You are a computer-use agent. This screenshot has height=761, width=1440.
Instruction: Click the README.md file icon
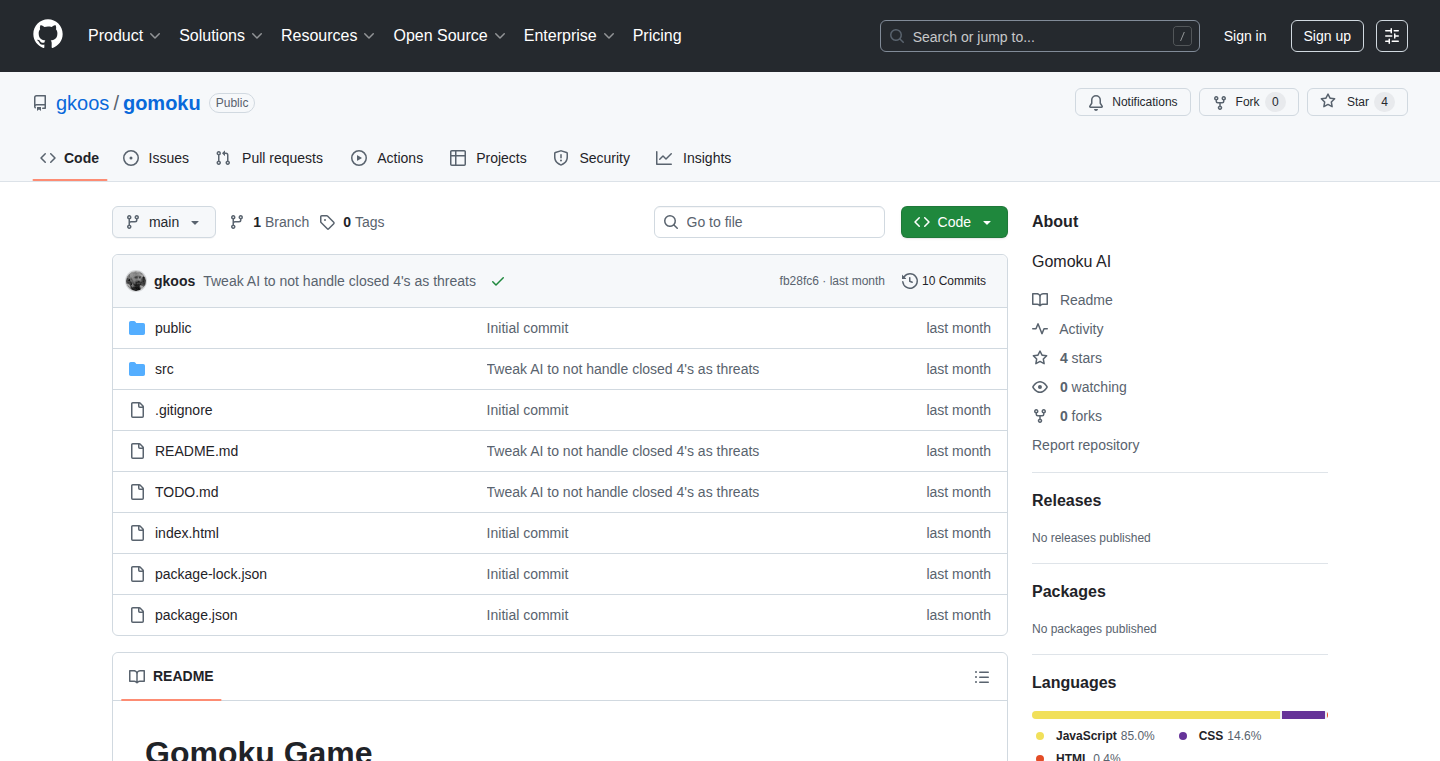point(137,451)
